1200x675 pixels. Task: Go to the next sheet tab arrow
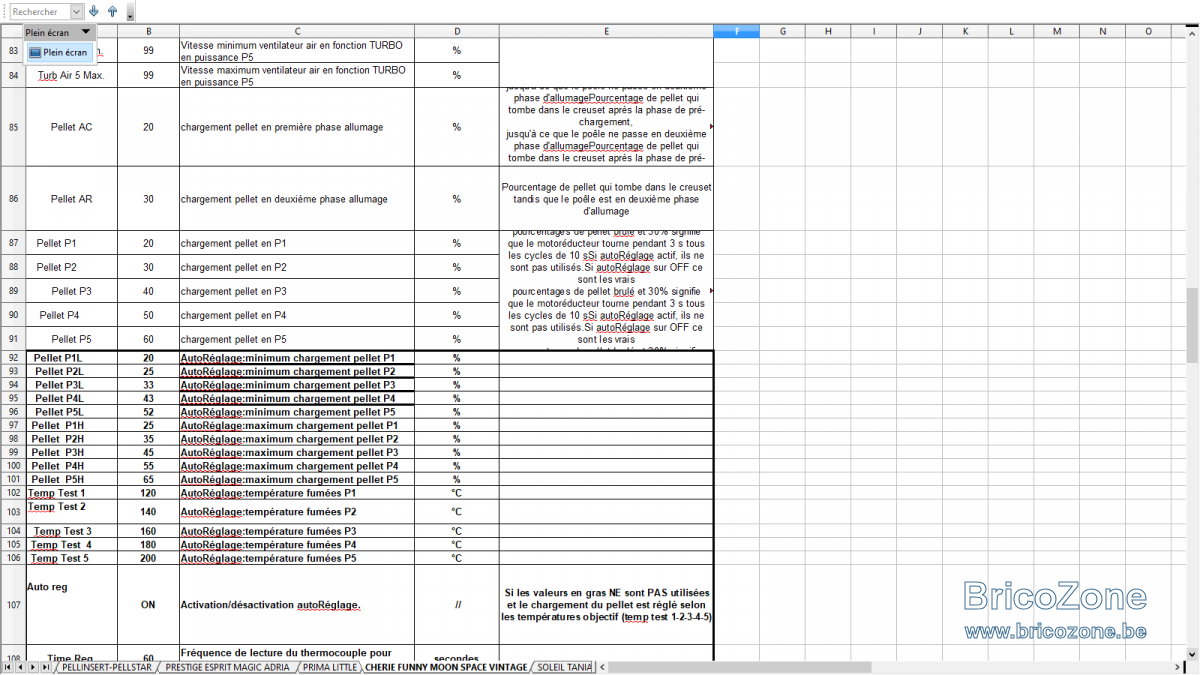point(33,667)
